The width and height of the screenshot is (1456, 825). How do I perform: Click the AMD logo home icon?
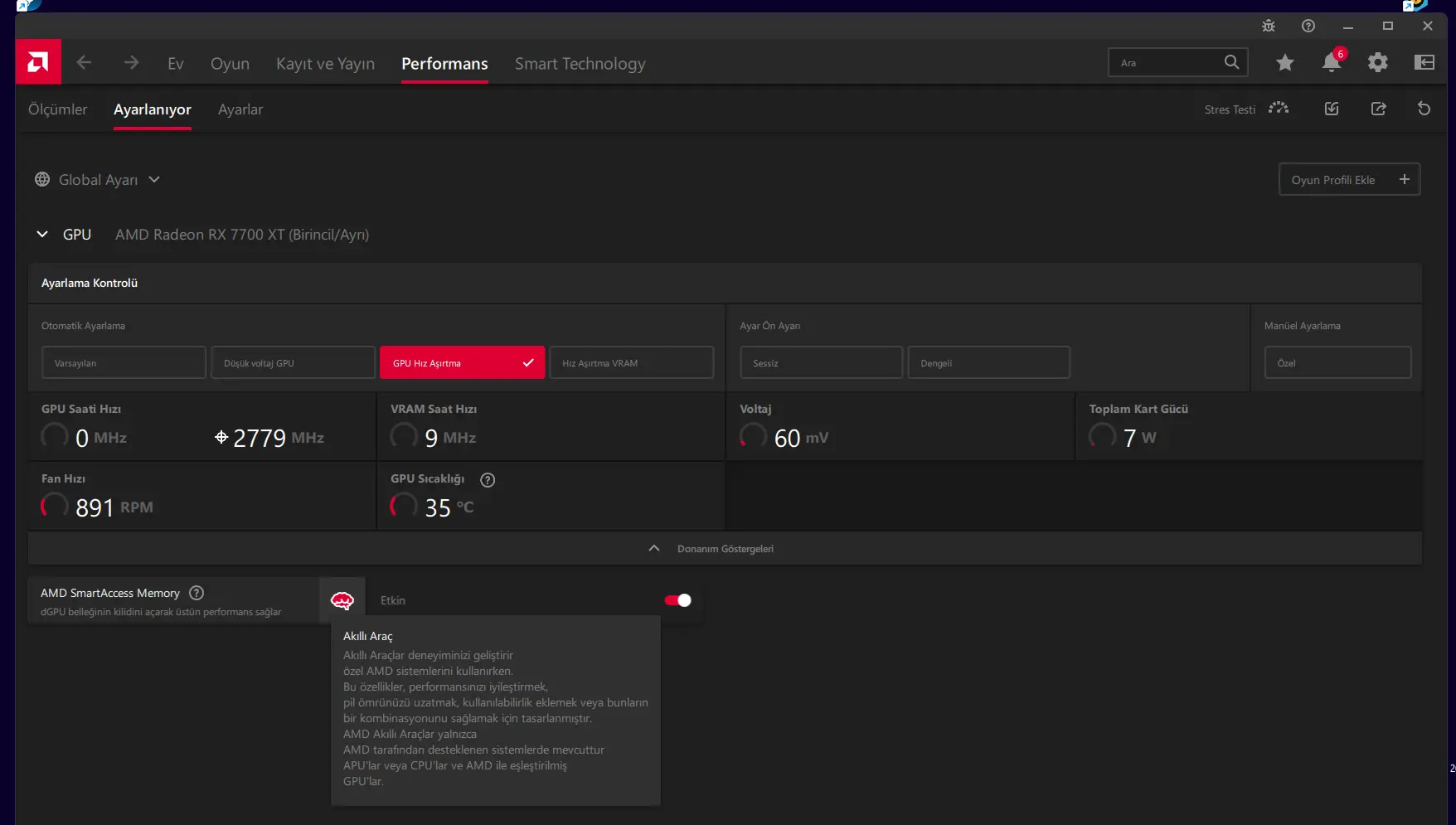pyautogui.click(x=38, y=62)
